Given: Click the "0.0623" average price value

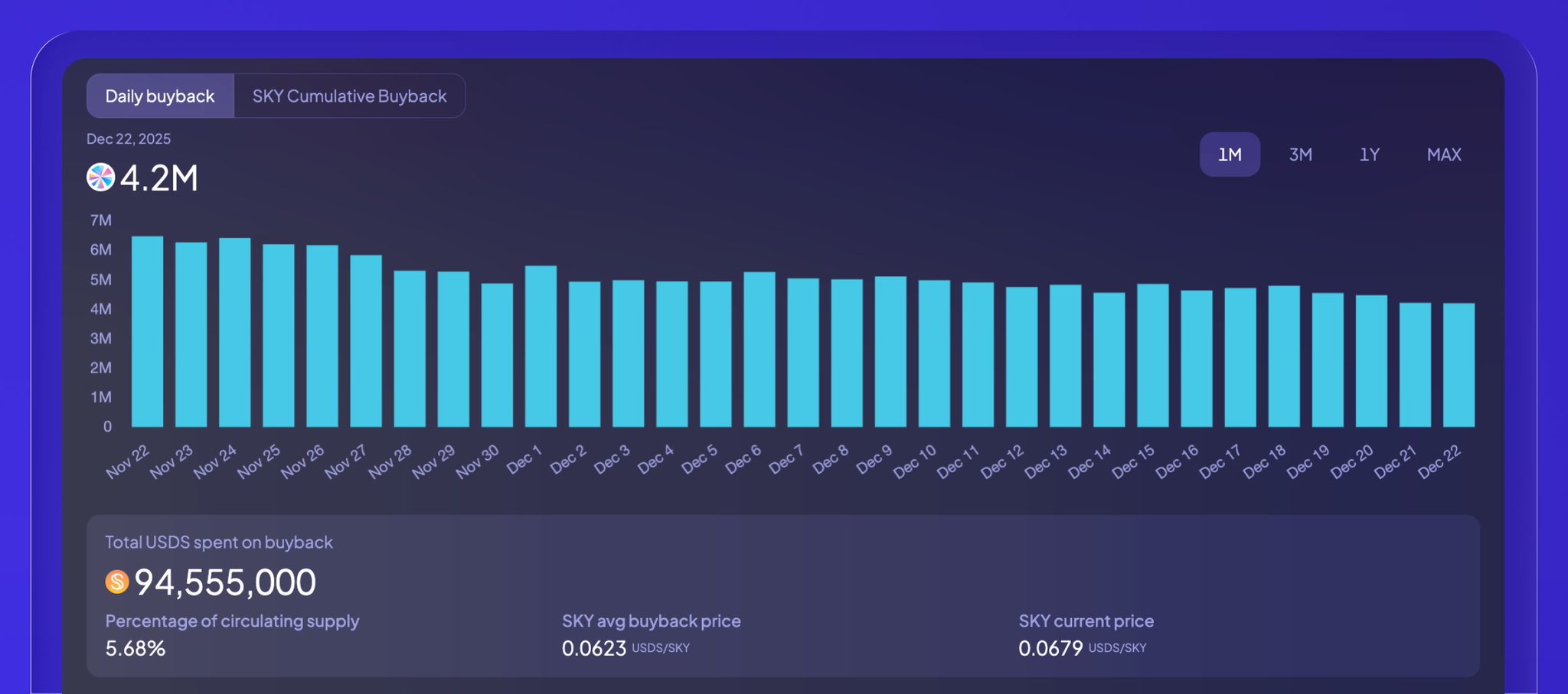Looking at the screenshot, I should click(594, 649).
